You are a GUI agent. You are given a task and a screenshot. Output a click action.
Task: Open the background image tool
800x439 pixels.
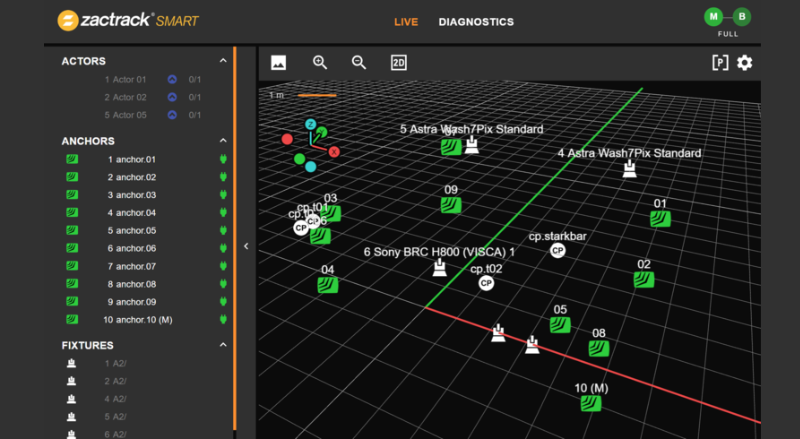tap(278, 63)
